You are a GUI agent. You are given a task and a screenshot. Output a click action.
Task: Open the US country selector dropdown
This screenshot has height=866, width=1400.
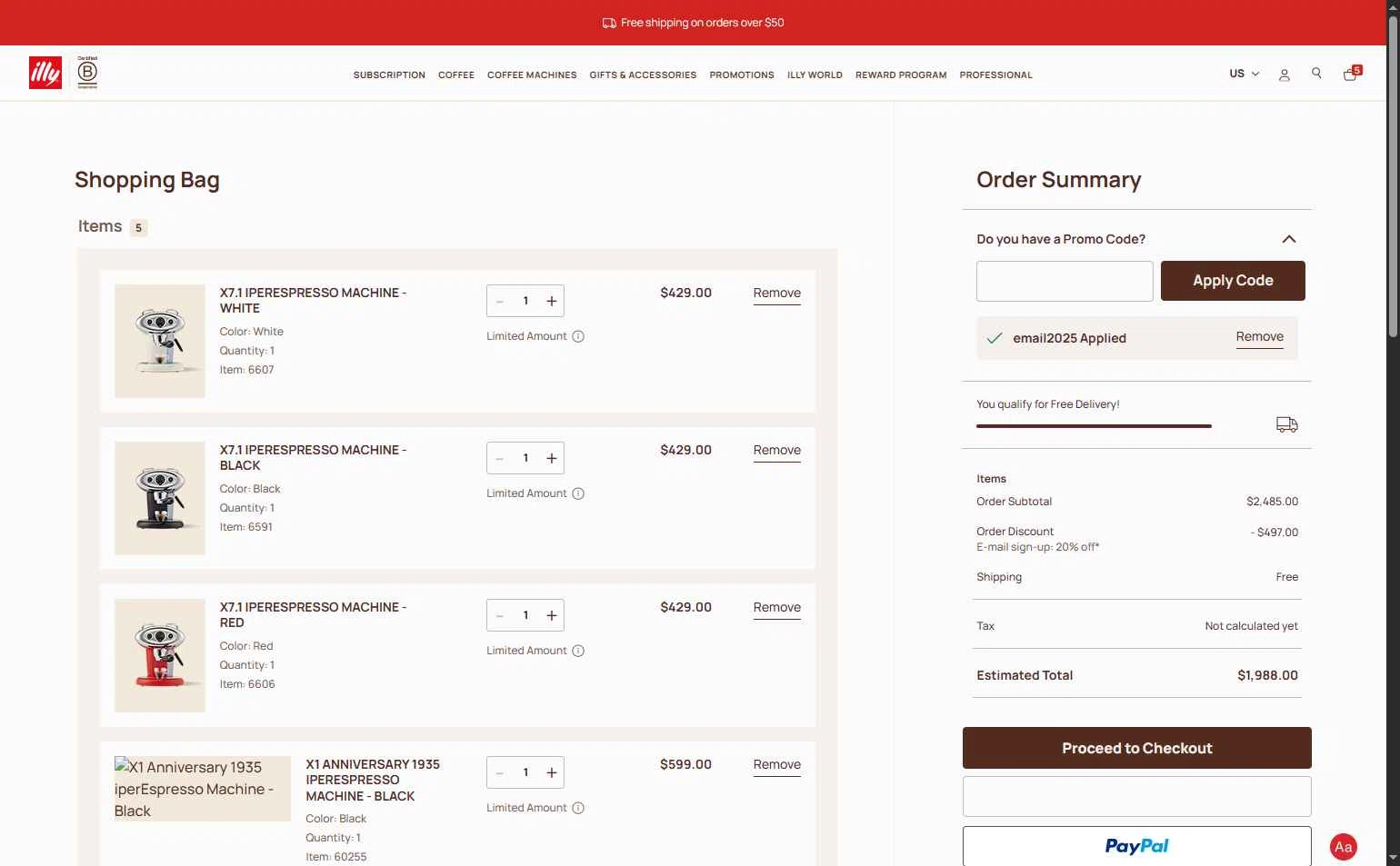(x=1245, y=74)
